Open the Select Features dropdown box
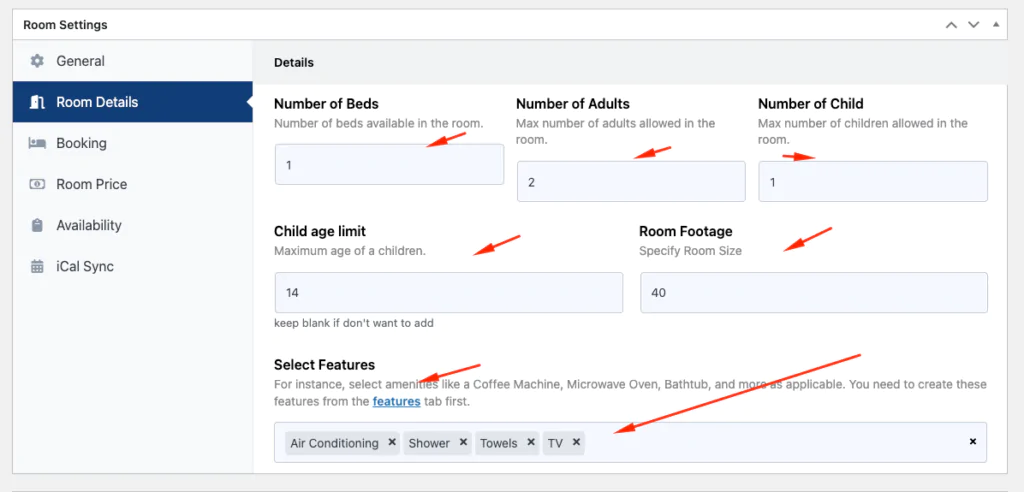This screenshot has width=1024, height=492. [x=630, y=442]
